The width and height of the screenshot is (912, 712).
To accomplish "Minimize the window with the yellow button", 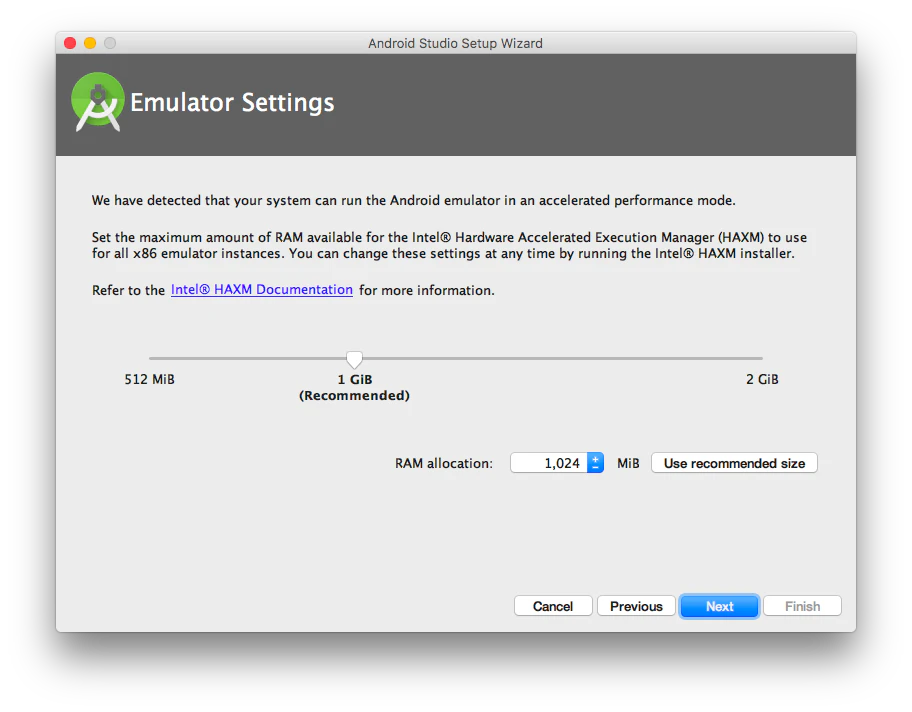I will pyautogui.click(x=90, y=43).
